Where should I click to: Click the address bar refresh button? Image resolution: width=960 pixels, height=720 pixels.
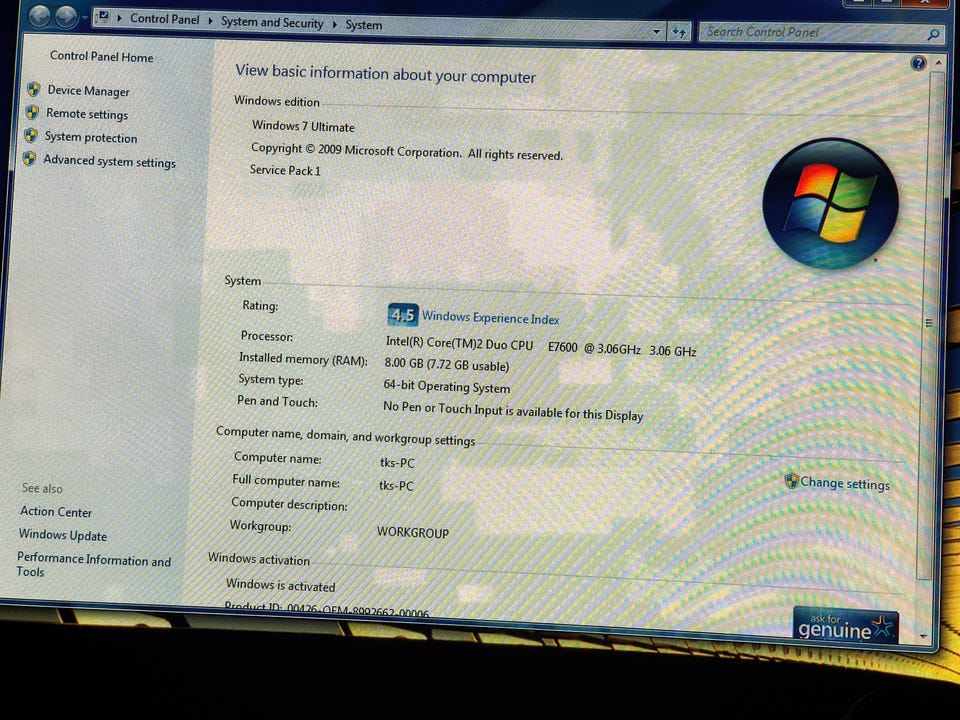pyautogui.click(x=679, y=32)
